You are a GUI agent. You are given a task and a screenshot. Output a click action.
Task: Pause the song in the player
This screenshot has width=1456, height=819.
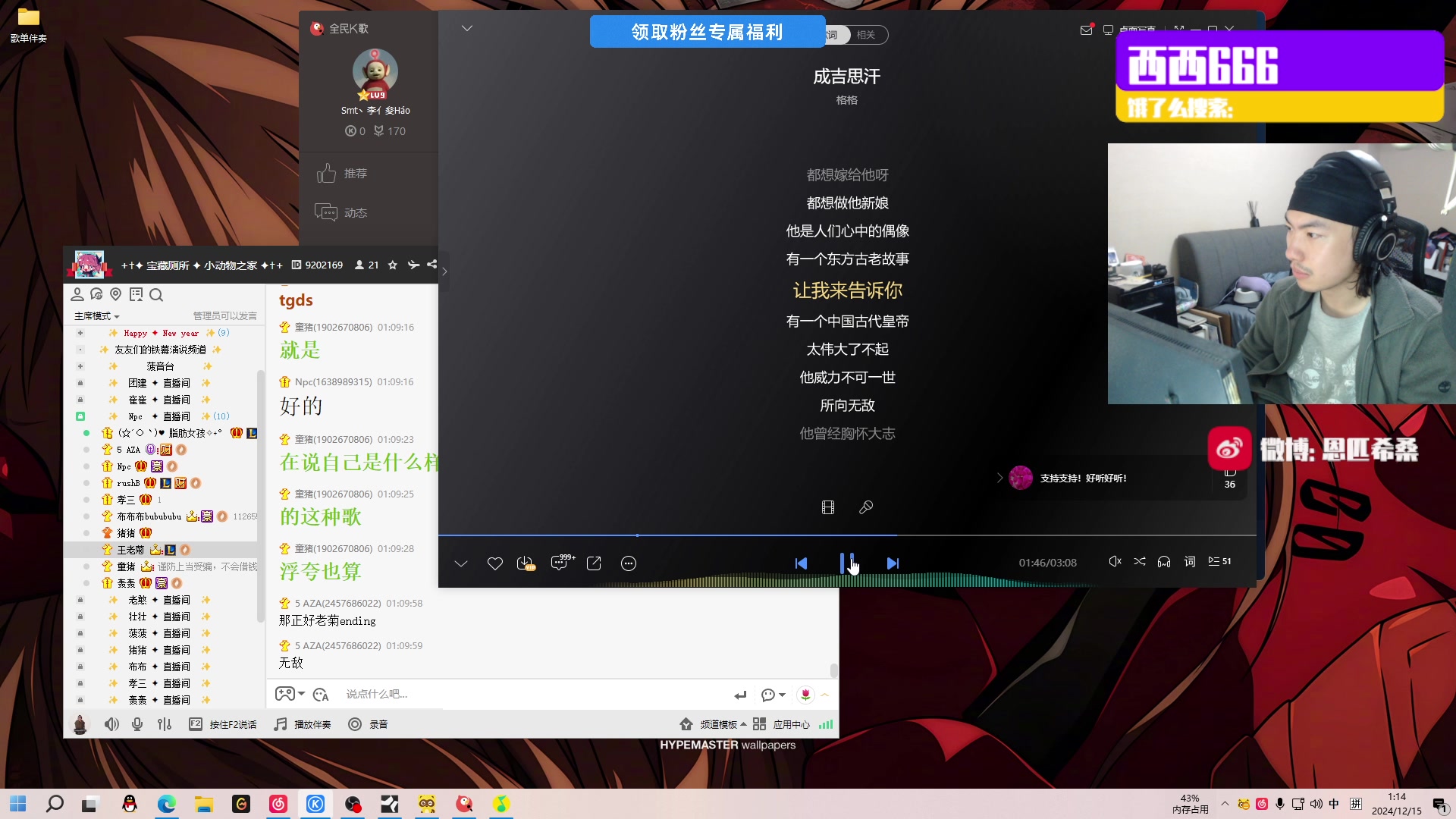(847, 563)
